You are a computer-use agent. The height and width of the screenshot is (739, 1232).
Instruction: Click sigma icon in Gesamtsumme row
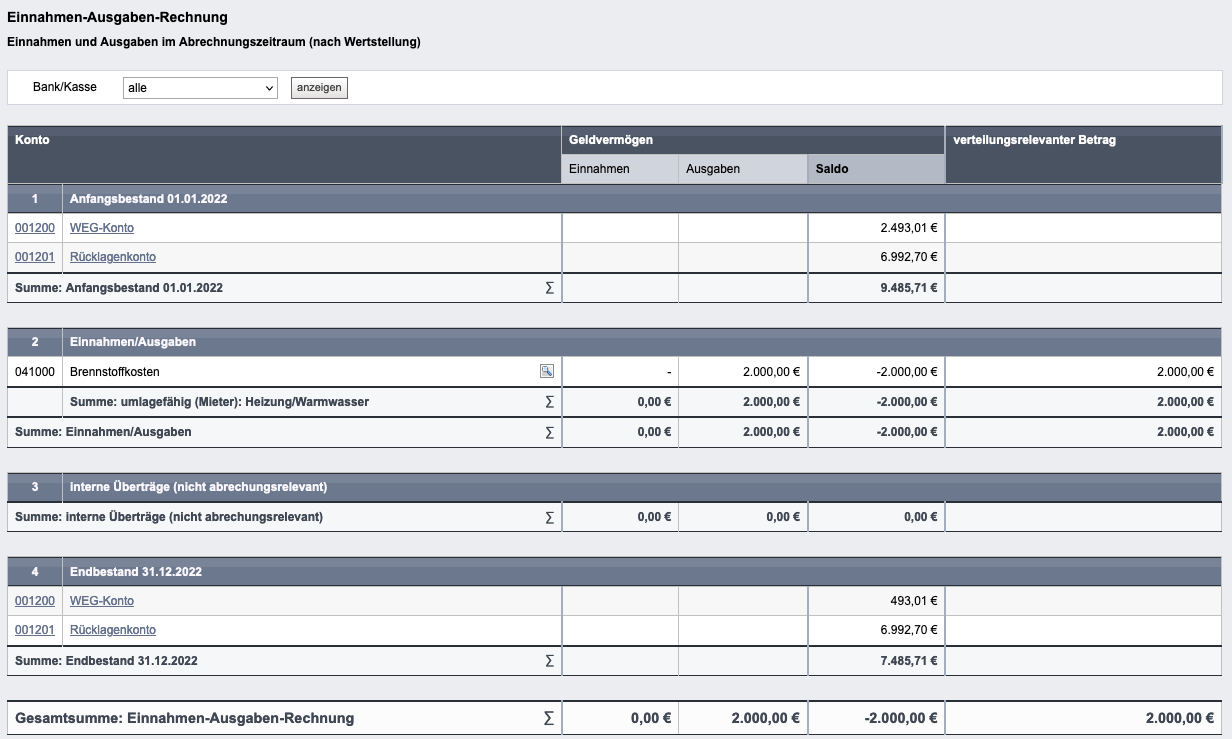point(548,718)
